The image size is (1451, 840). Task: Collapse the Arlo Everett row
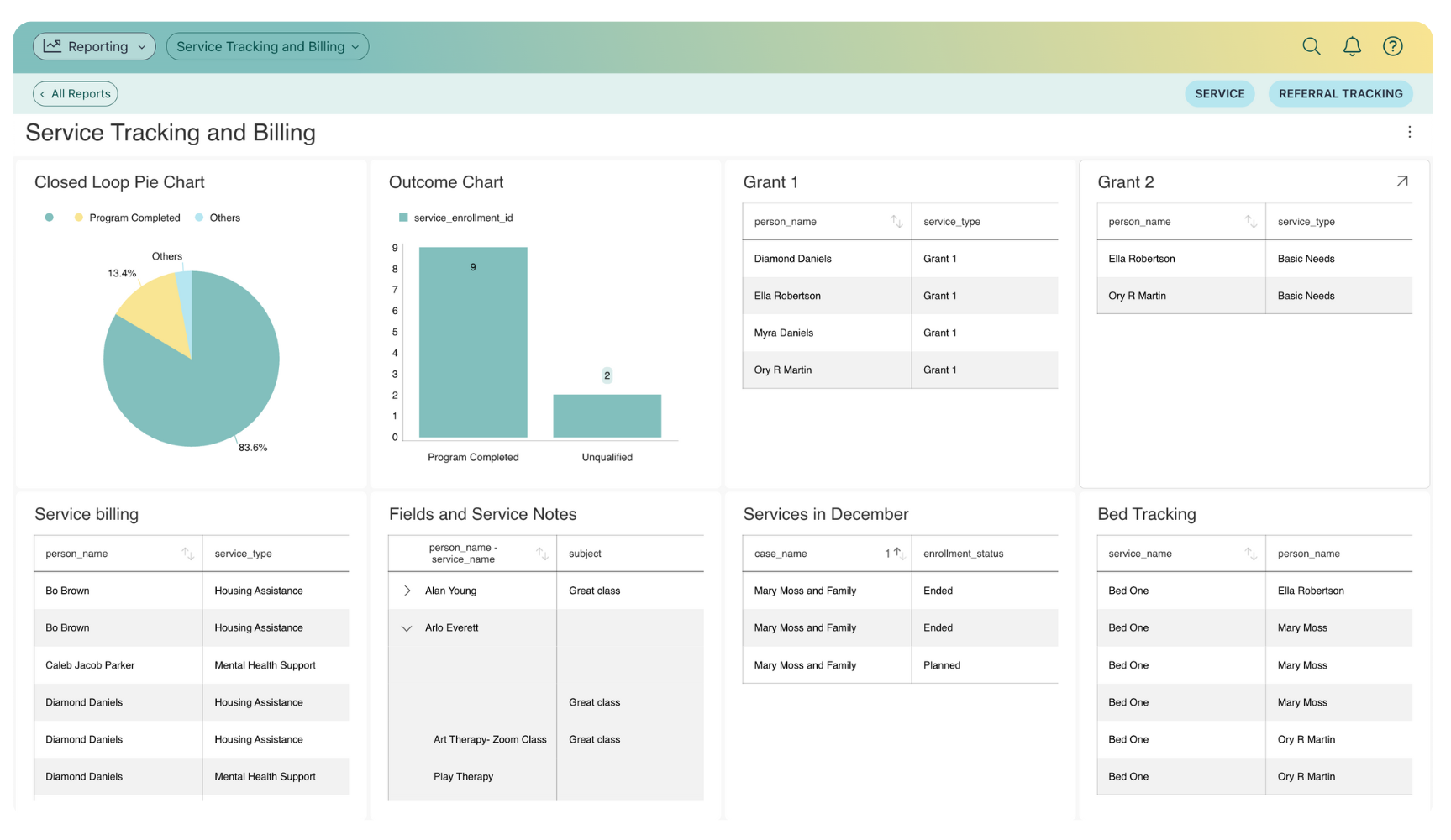pyautogui.click(x=406, y=627)
